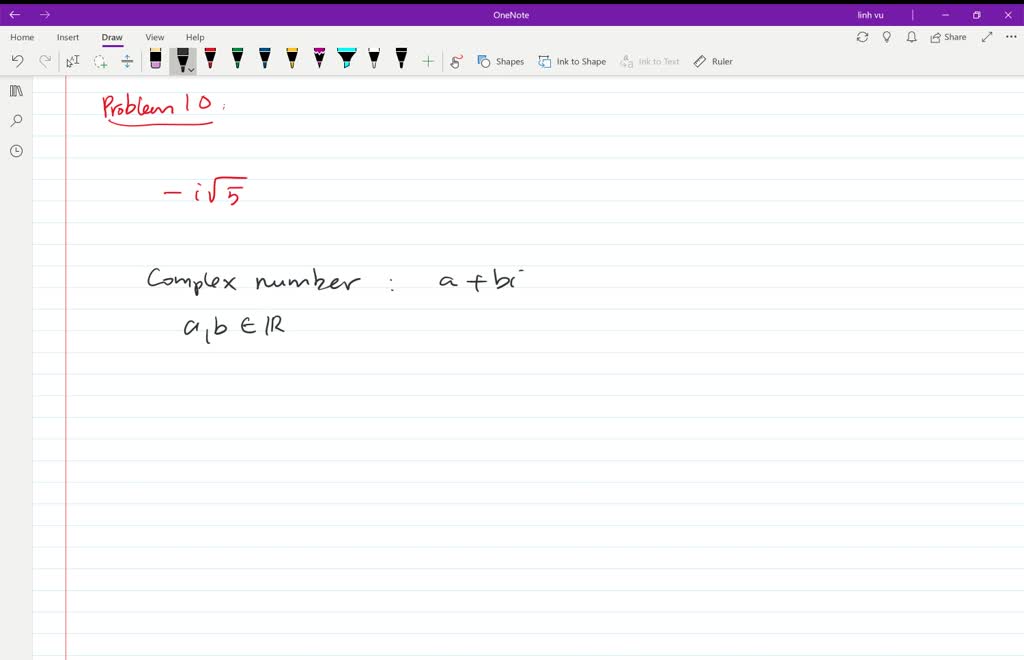Screen dimensions: 1024x660
Task: Toggle the Ruler on
Action: coord(712,61)
